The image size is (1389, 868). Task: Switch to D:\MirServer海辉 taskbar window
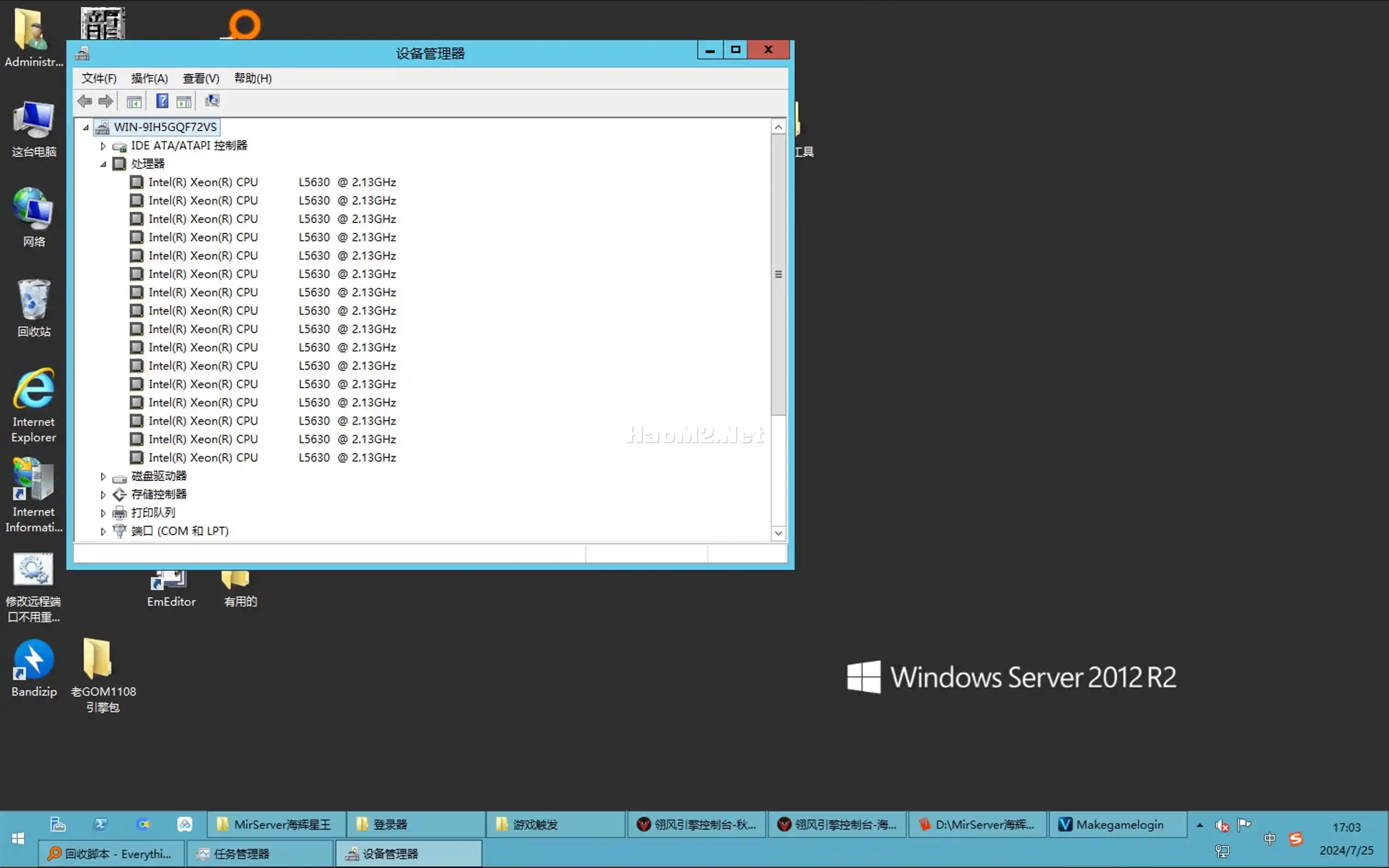pos(977,824)
